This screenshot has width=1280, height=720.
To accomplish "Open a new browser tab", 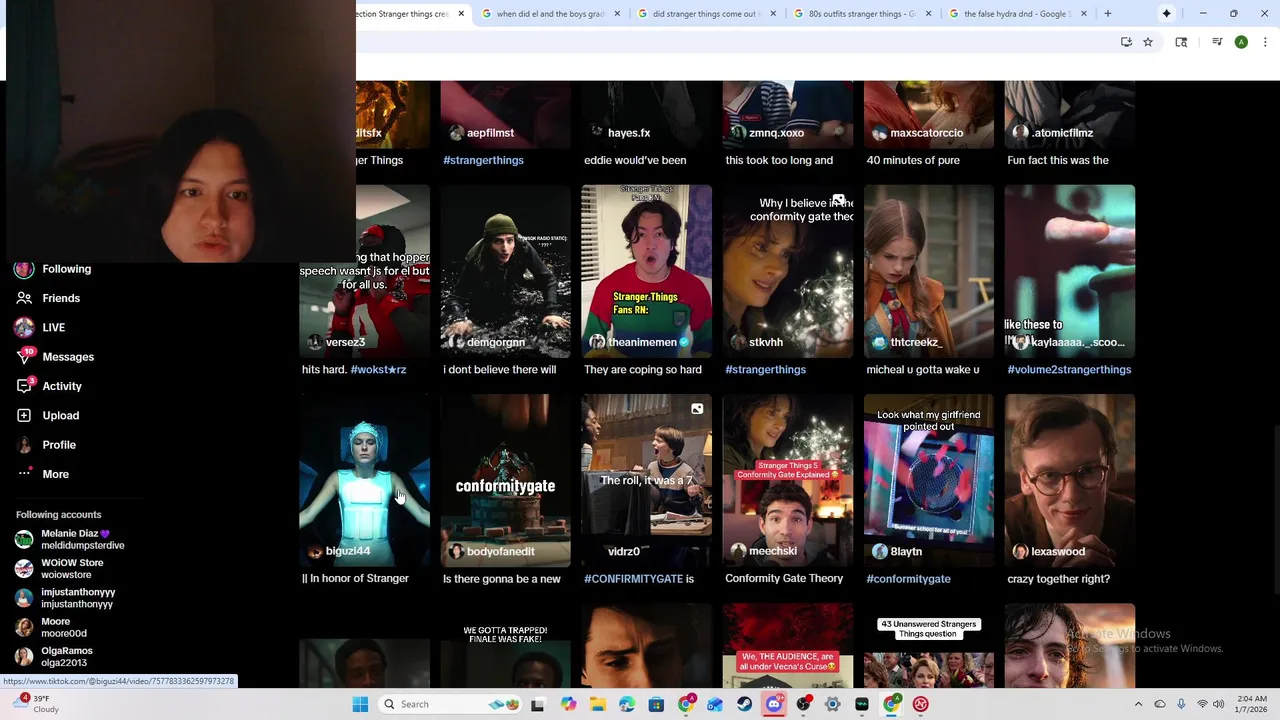I will [1108, 14].
